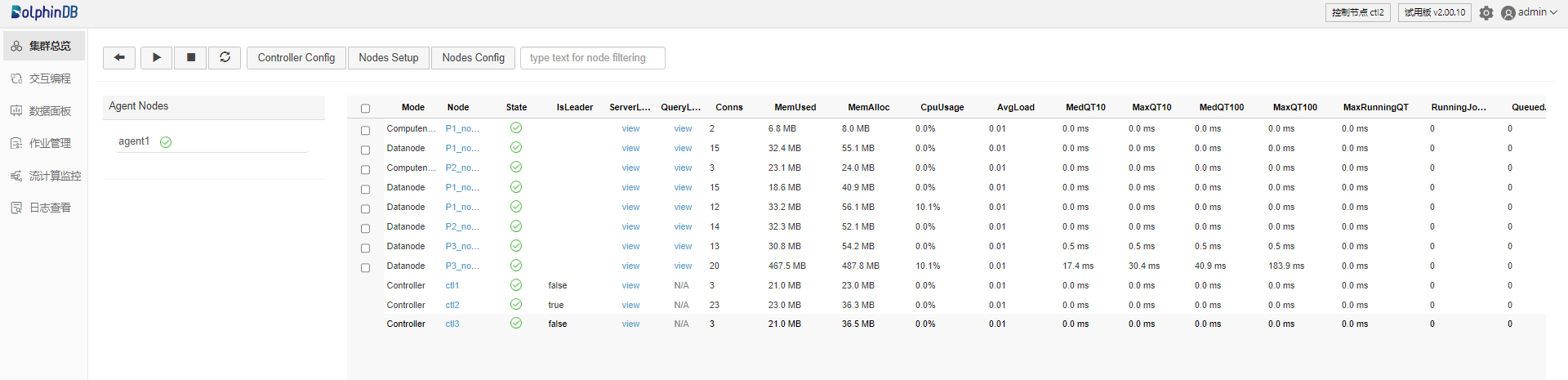The width and height of the screenshot is (1568, 380).
Task: Refresh the node list
Action: click(225, 57)
